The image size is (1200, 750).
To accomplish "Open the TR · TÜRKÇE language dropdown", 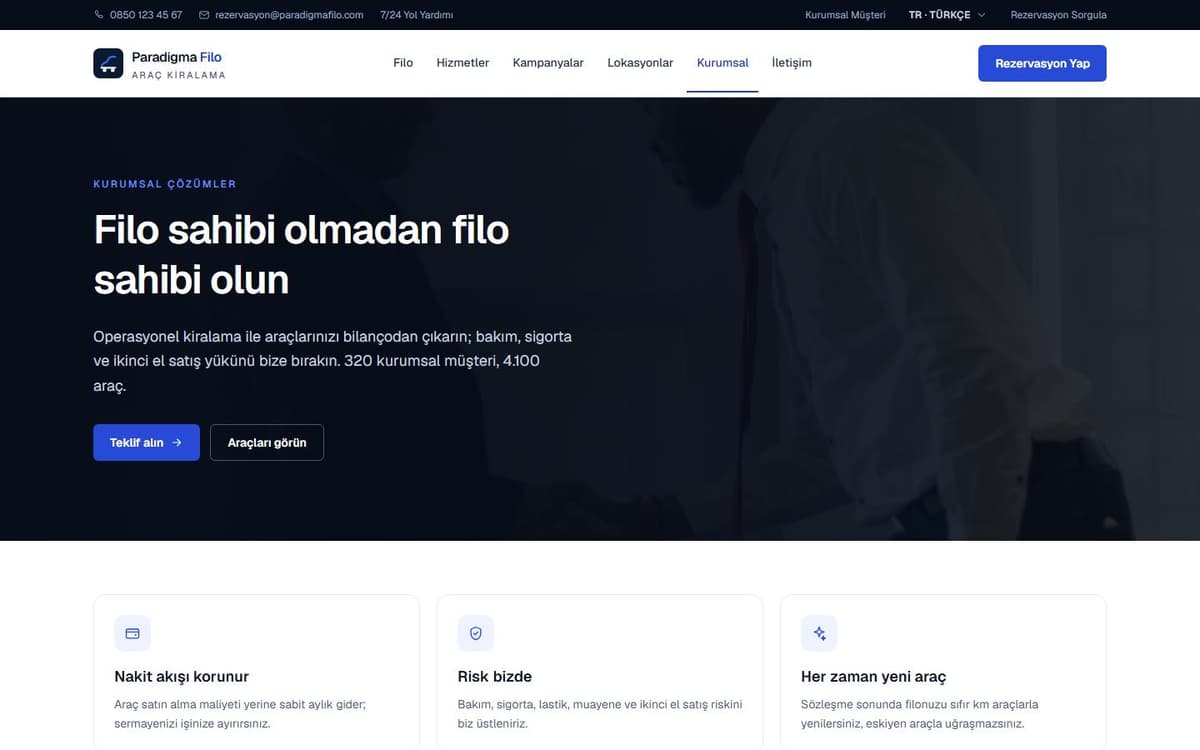I will 947,15.
